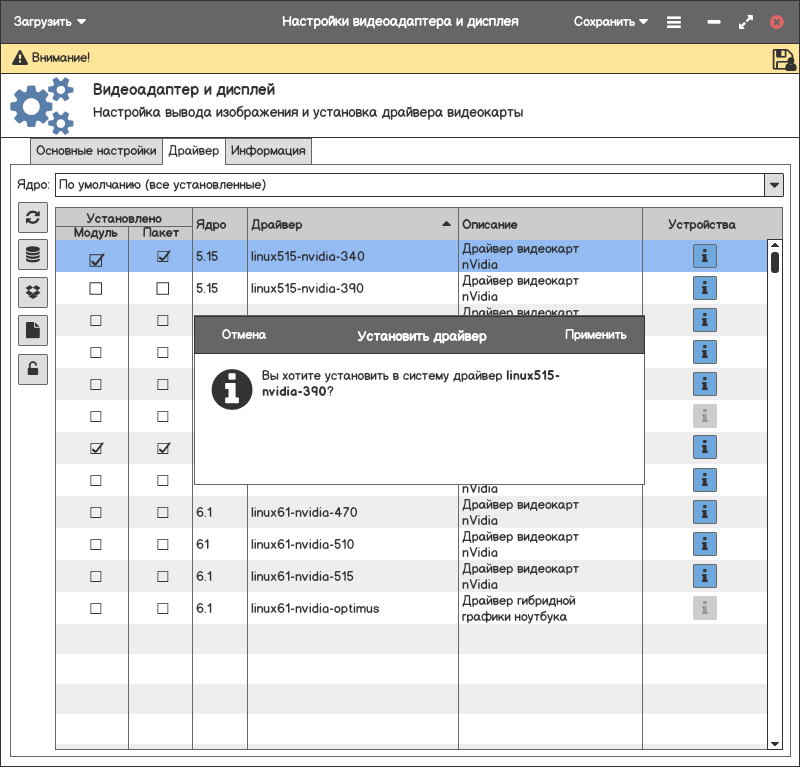This screenshot has width=800, height=767.
Task: Enable module checkbox for linux61-nvidia-optimus
Action: [96, 608]
